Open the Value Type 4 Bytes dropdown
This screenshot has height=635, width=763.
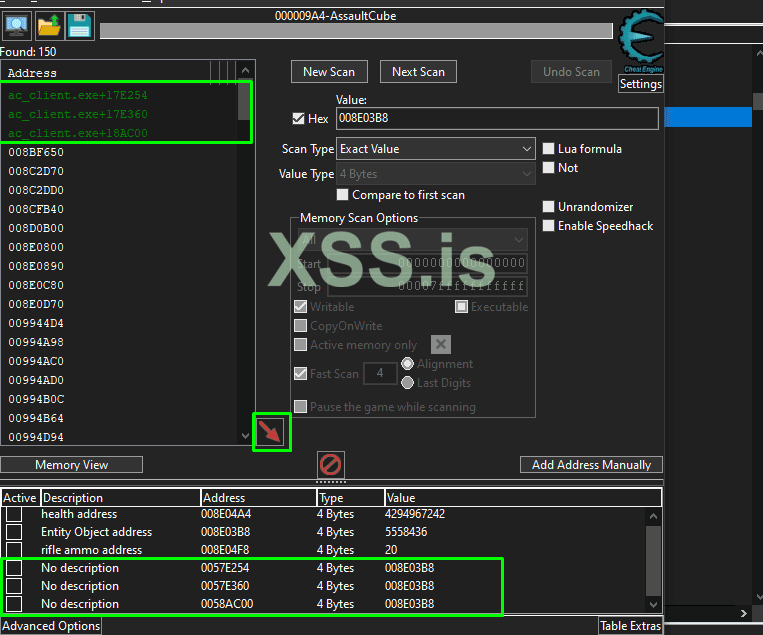(436, 174)
